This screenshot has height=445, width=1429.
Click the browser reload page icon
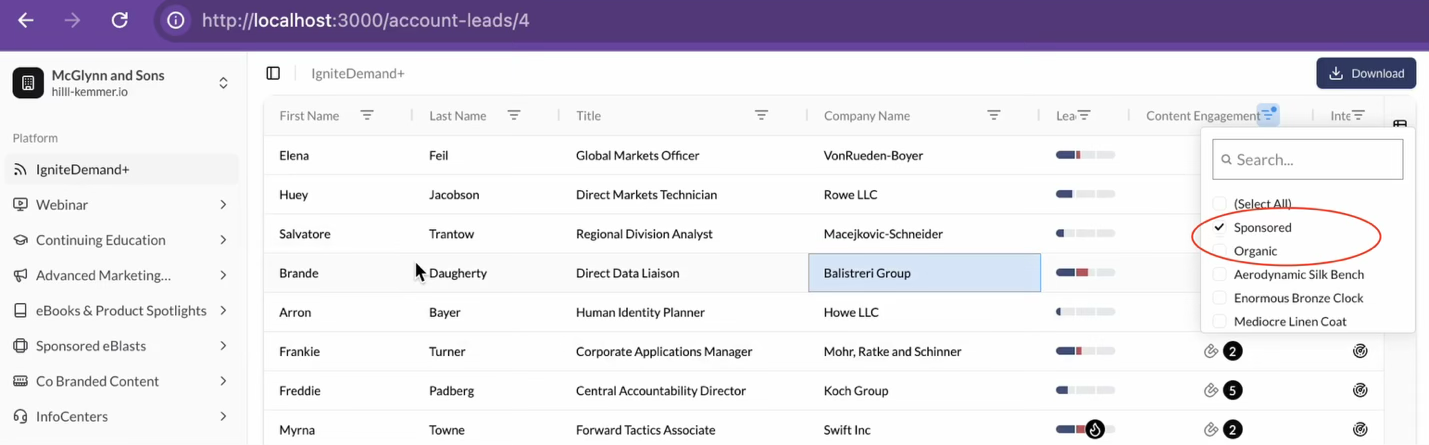(x=120, y=20)
